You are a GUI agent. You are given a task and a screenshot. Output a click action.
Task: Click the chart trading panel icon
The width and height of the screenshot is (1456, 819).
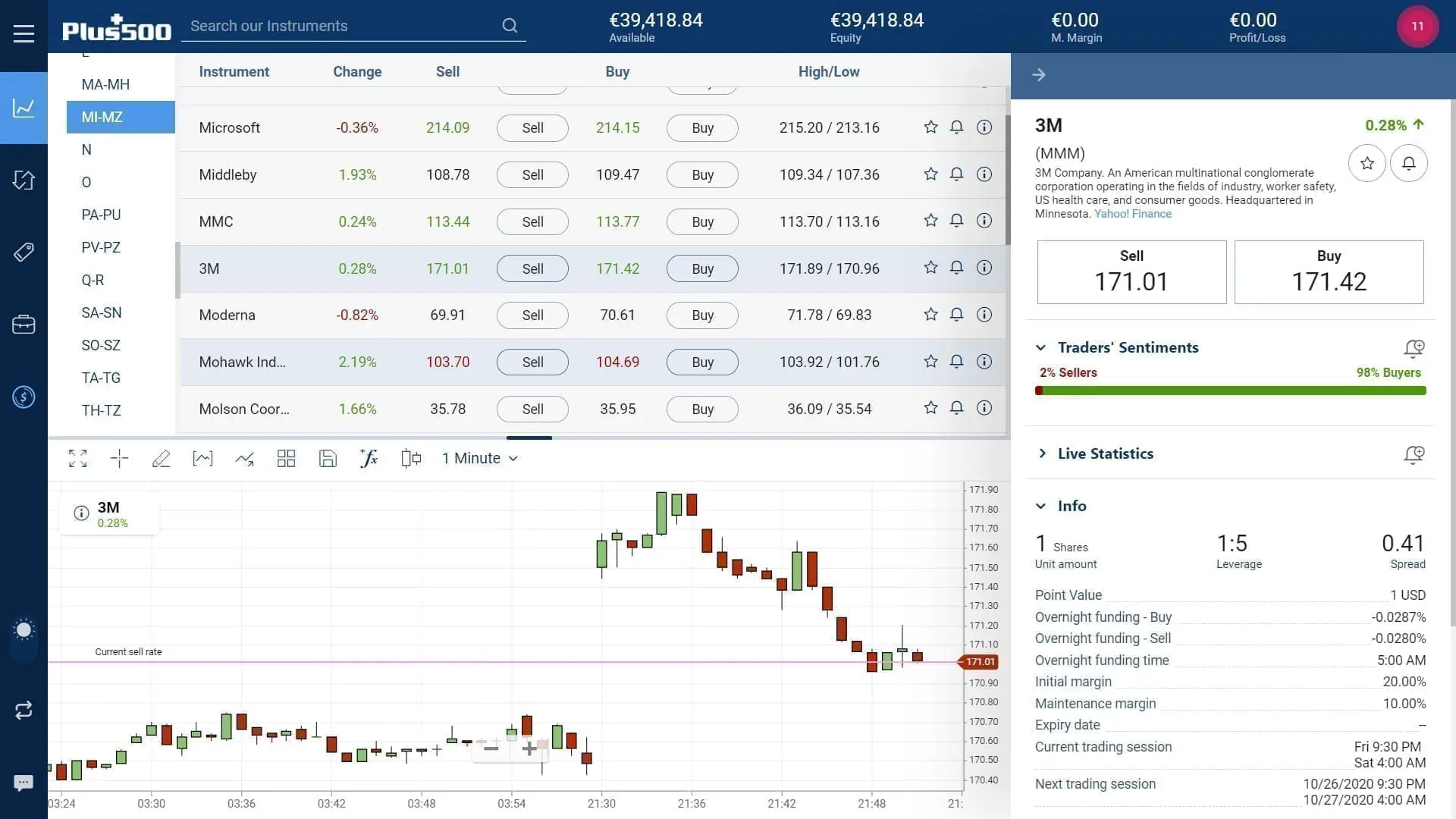click(x=410, y=458)
